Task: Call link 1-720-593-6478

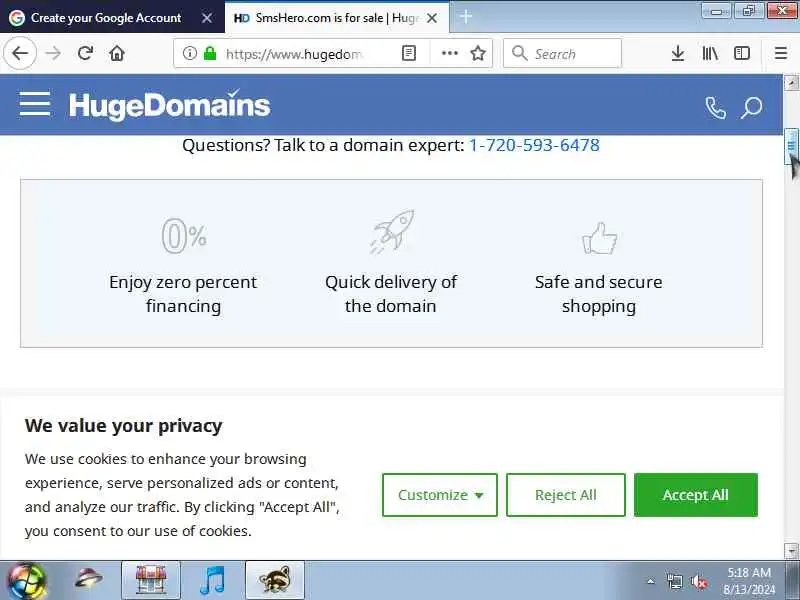Action: (534, 145)
